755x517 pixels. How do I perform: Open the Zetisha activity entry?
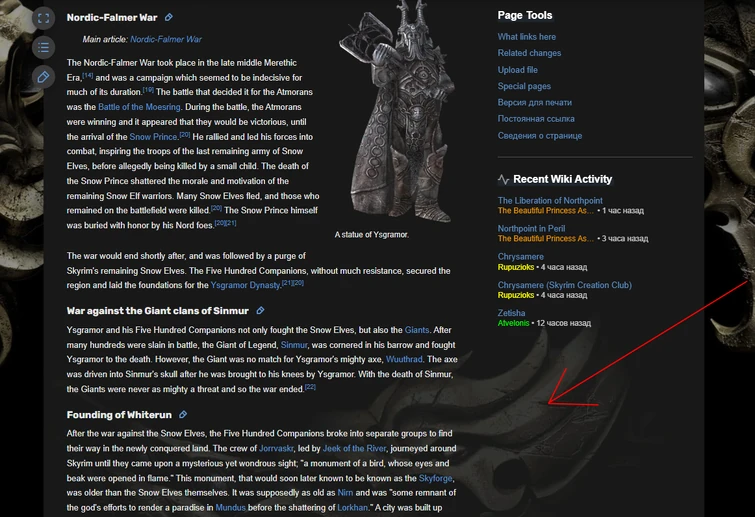pyautogui.click(x=511, y=313)
